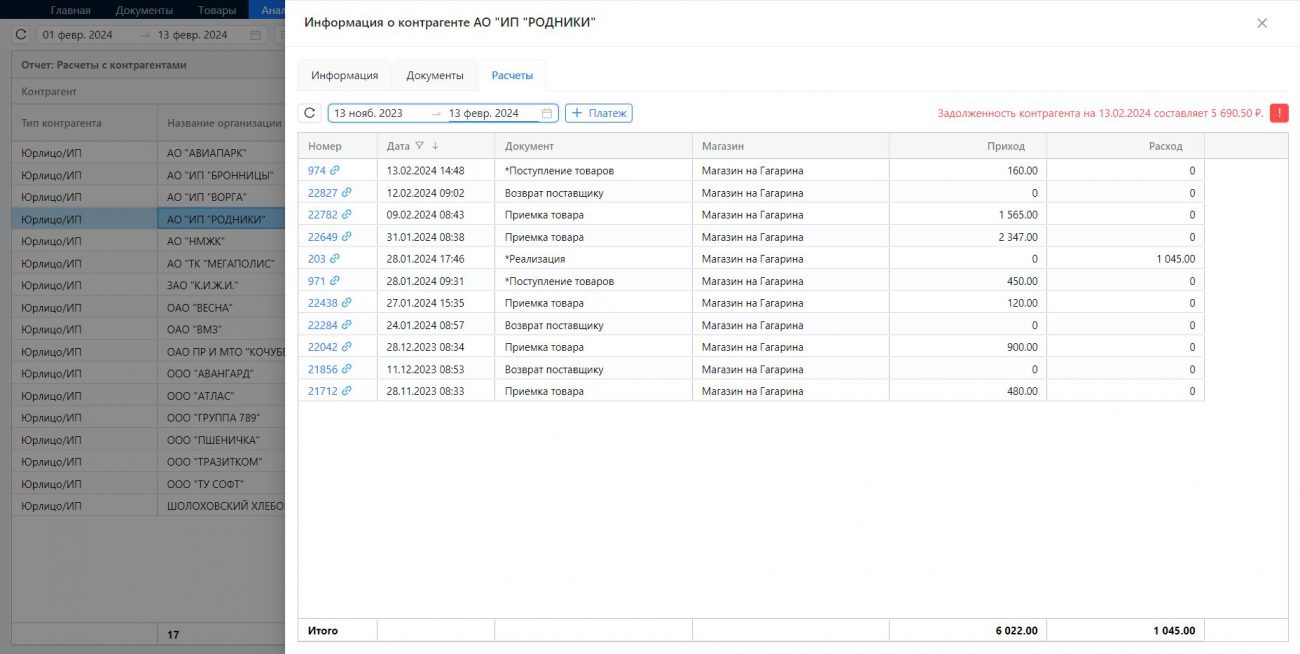Add a payment with Платеж button
The image size is (1300, 654).
(599, 114)
